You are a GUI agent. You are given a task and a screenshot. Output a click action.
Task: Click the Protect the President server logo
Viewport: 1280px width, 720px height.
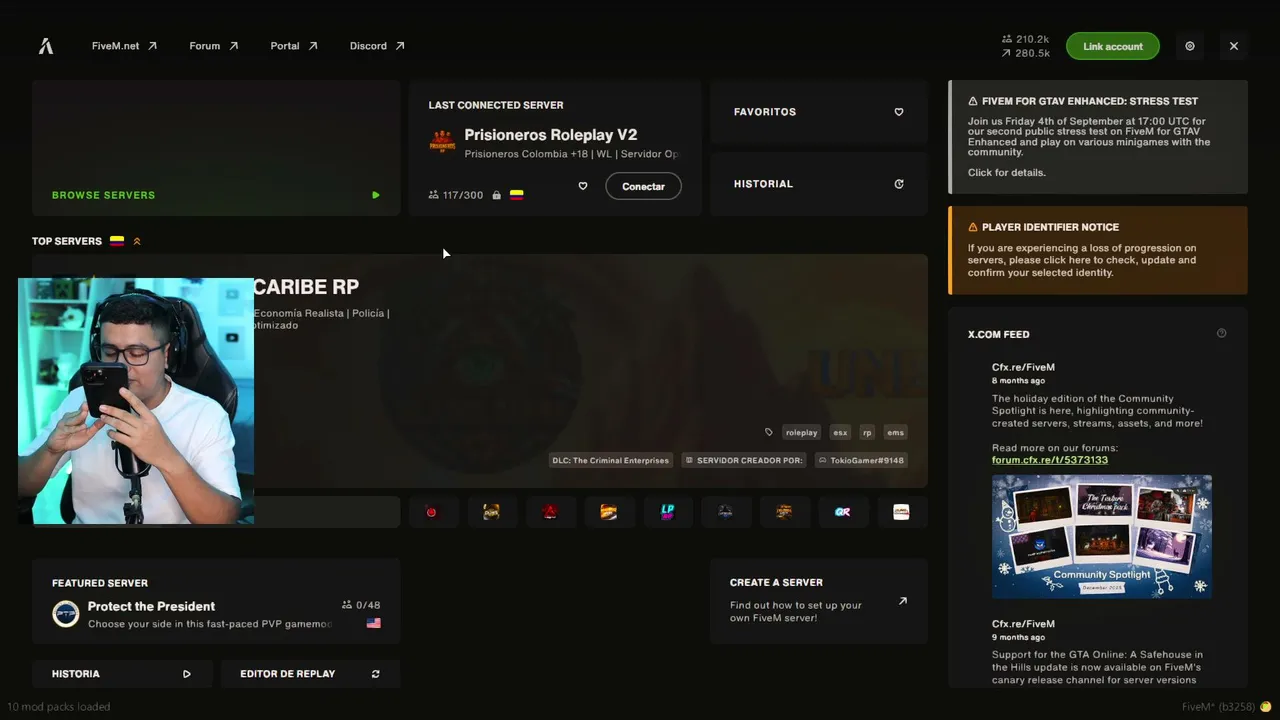coord(66,614)
